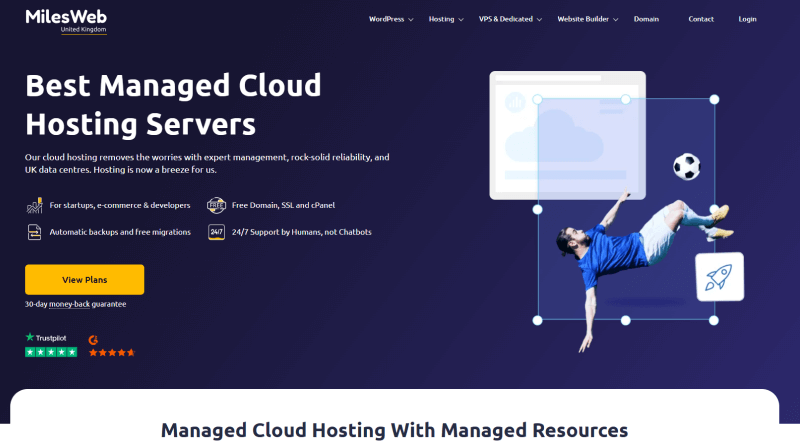This screenshot has height=445, width=800.
Task: Expand the Website Builder dropdown
Action: [x=588, y=19]
